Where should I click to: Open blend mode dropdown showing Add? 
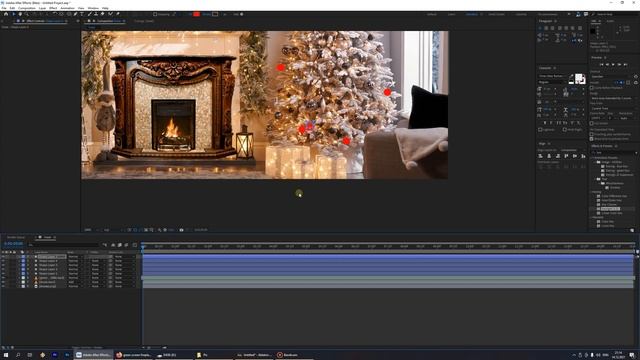[77, 282]
